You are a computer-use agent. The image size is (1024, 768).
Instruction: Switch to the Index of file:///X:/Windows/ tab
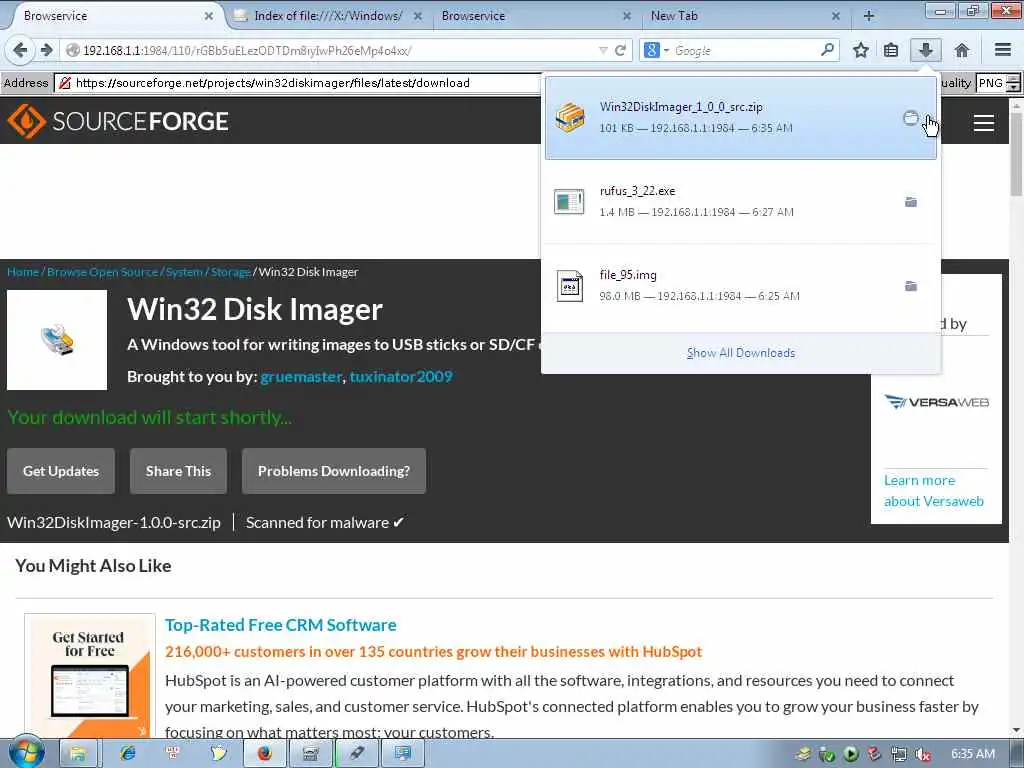coord(328,16)
